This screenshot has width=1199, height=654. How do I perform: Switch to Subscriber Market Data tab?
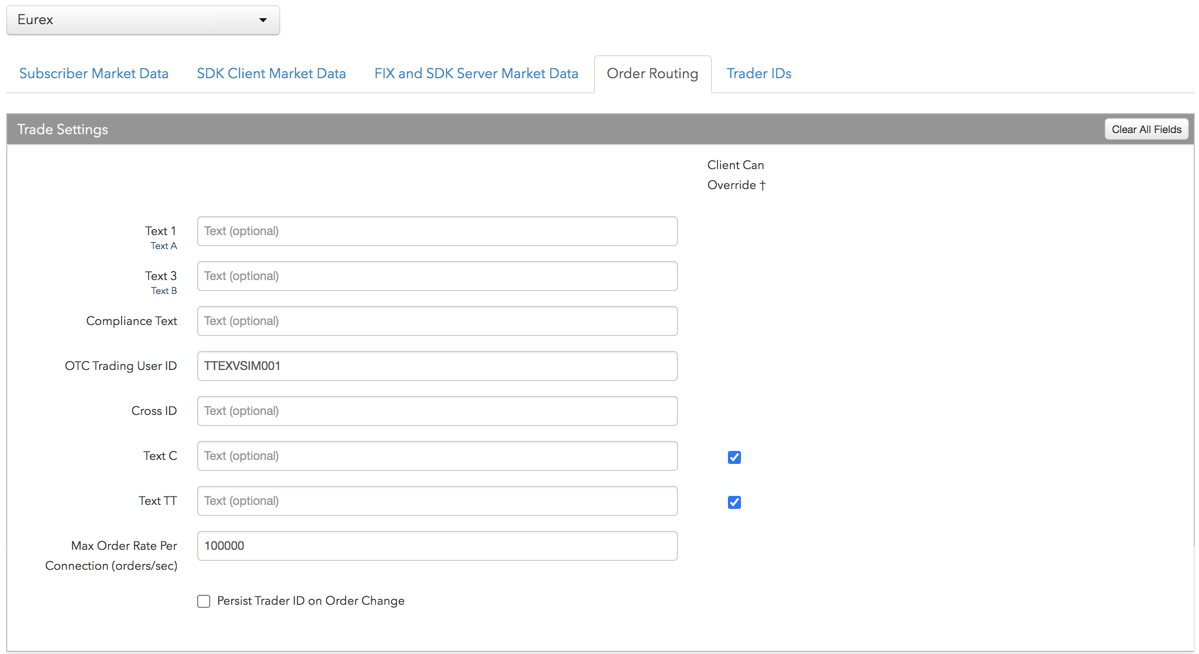[x=94, y=73]
